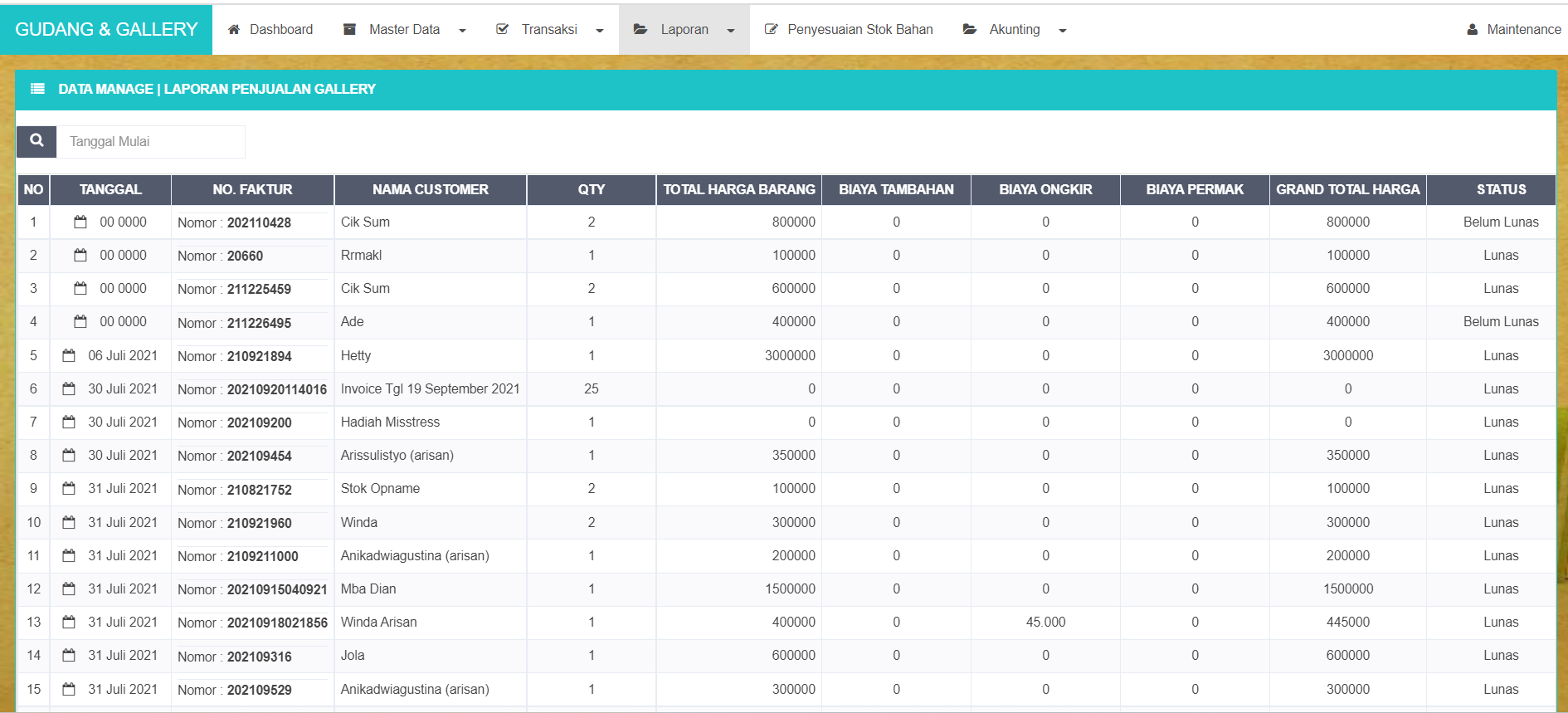The height and width of the screenshot is (713, 1568).
Task: Click the list icon in panel header
Action: (x=37, y=89)
